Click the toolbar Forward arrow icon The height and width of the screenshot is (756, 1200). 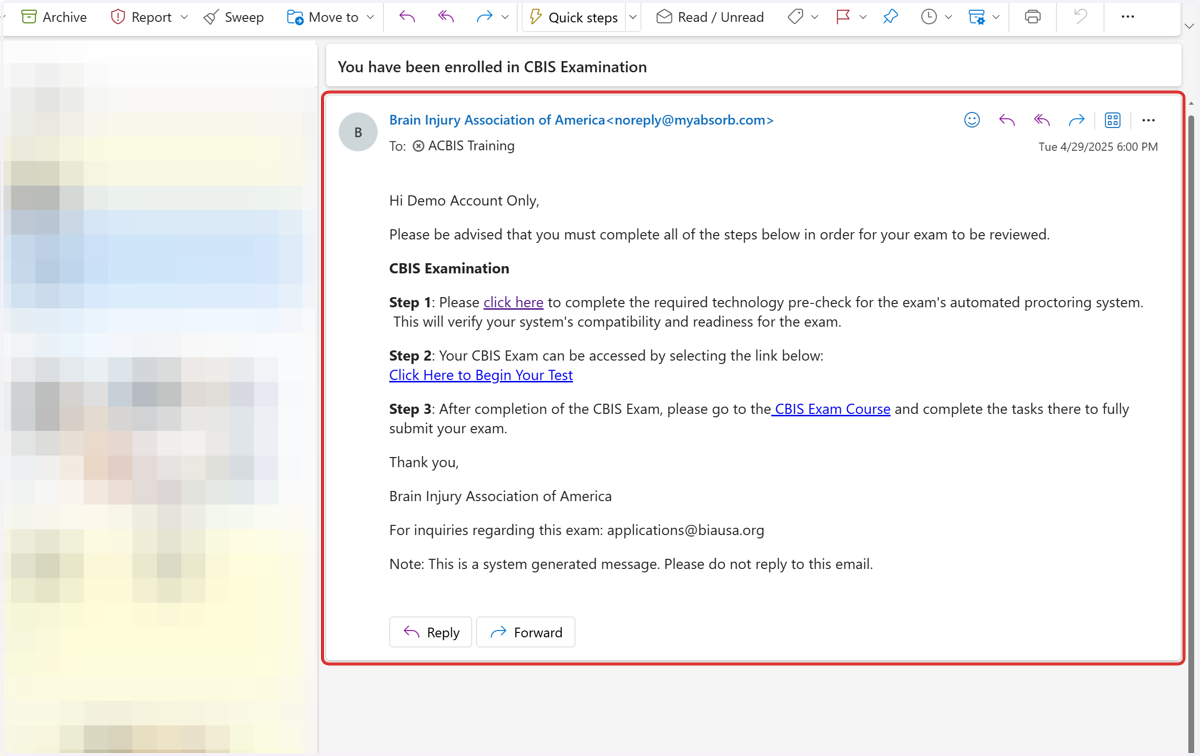coord(484,17)
